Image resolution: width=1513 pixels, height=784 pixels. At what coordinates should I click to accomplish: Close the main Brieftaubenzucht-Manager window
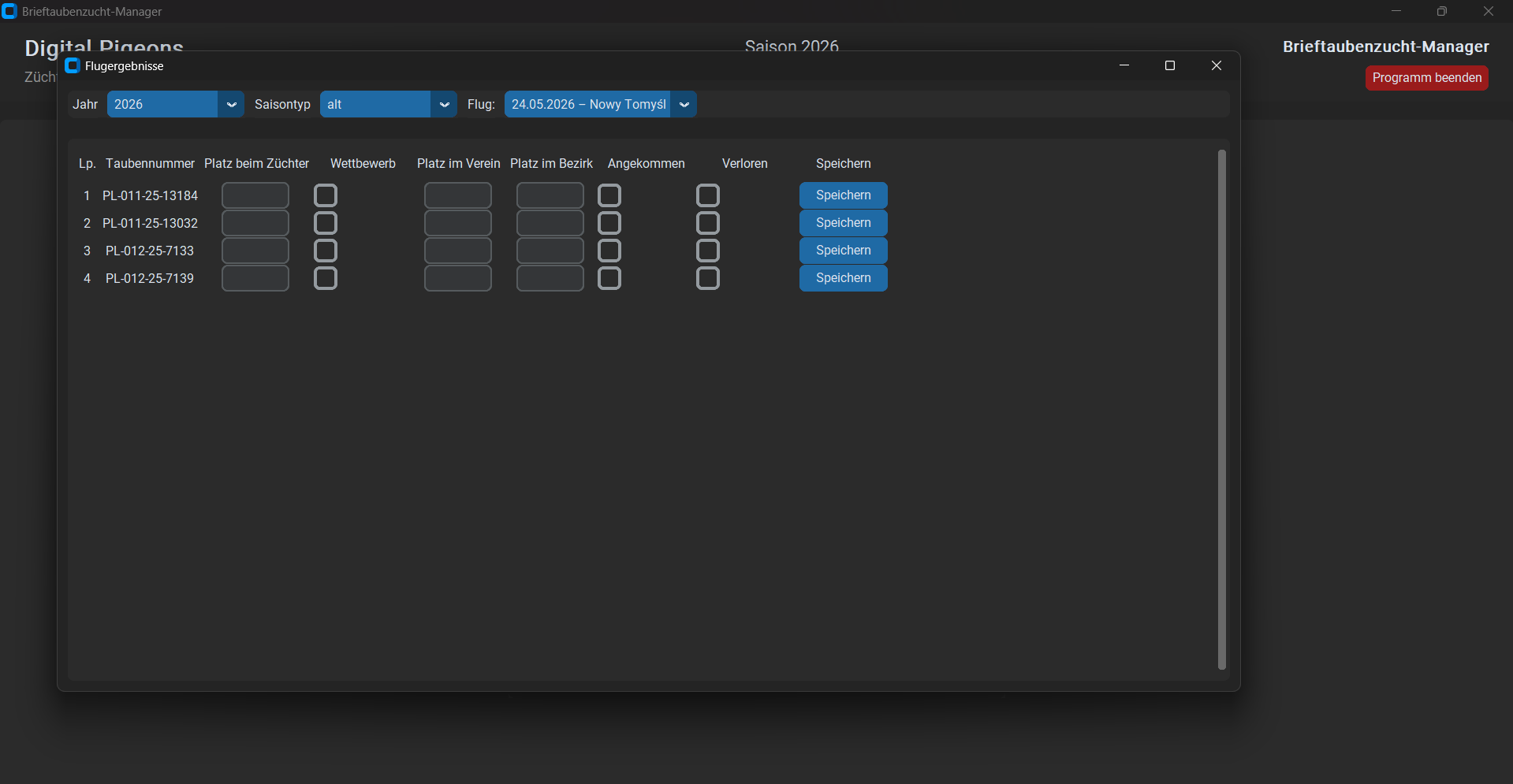1489,11
